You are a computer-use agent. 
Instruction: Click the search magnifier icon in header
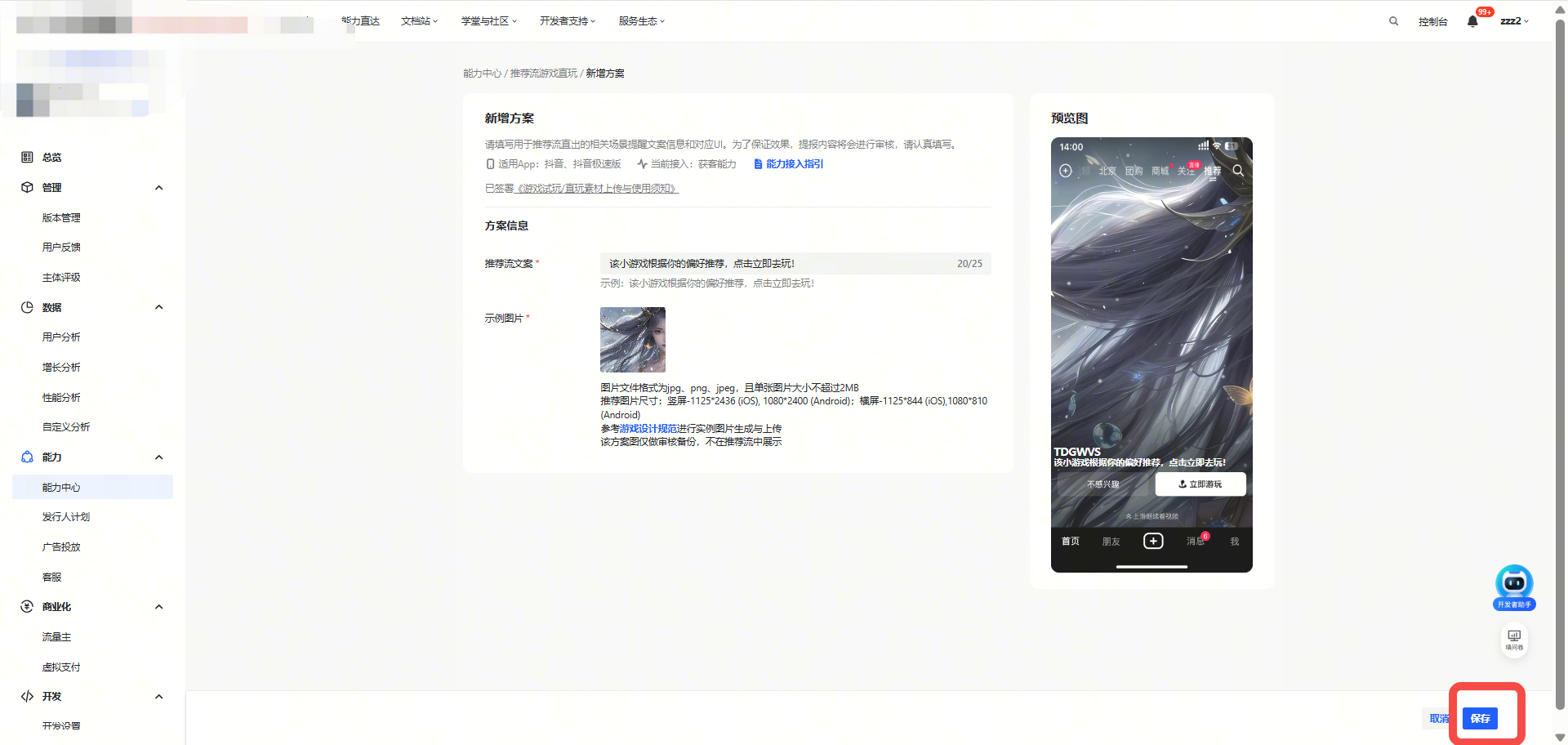[1393, 21]
